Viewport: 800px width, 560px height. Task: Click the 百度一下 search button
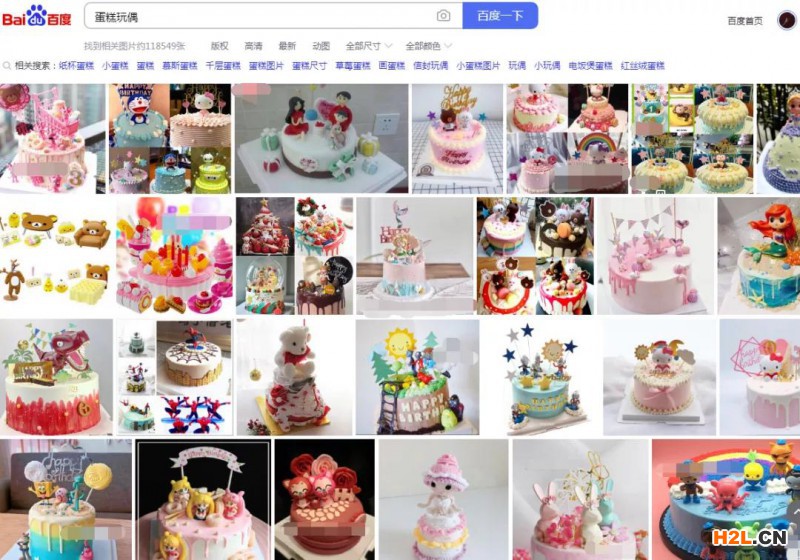point(500,16)
